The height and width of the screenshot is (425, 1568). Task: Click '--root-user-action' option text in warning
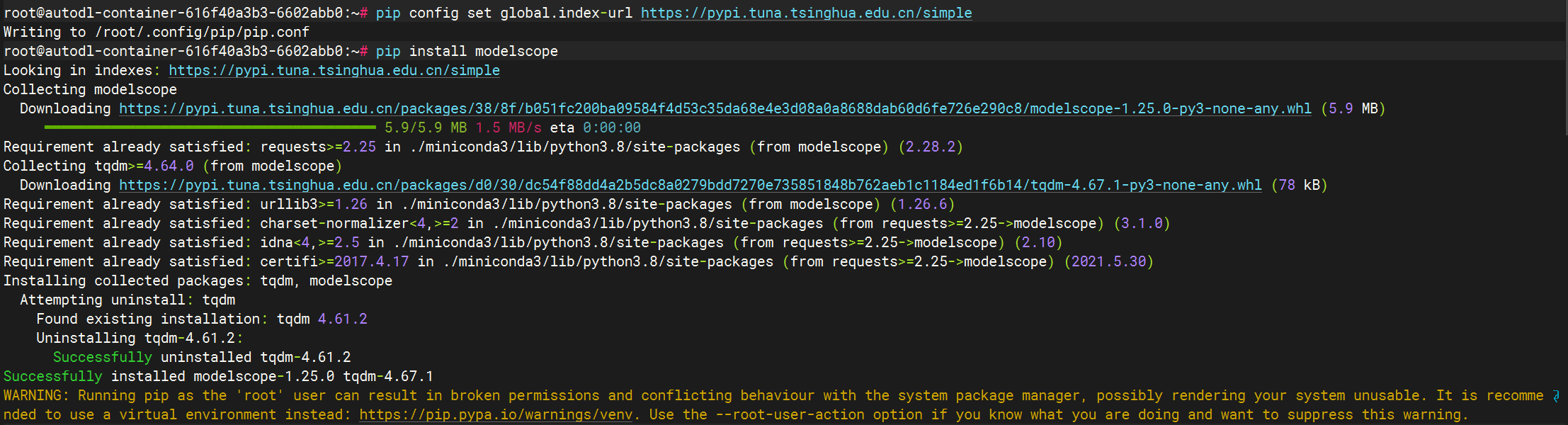click(x=790, y=414)
